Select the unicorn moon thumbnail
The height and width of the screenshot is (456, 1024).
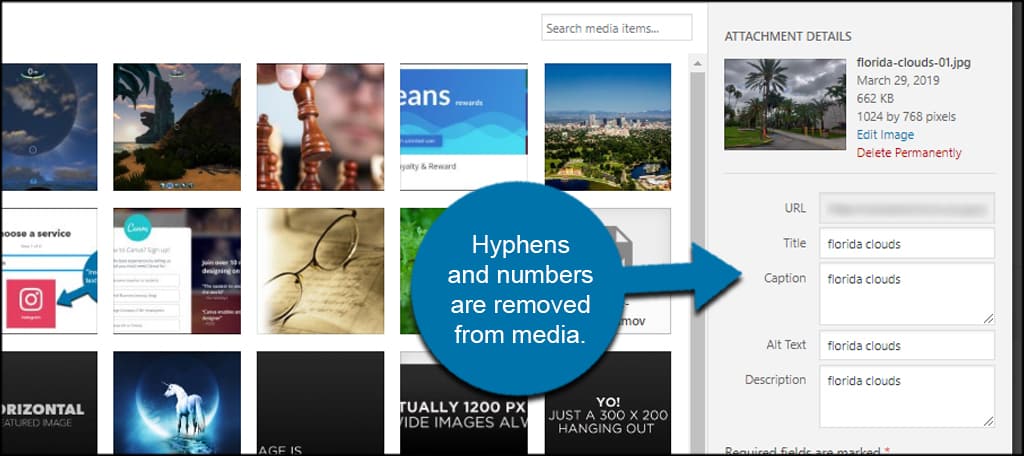177,403
